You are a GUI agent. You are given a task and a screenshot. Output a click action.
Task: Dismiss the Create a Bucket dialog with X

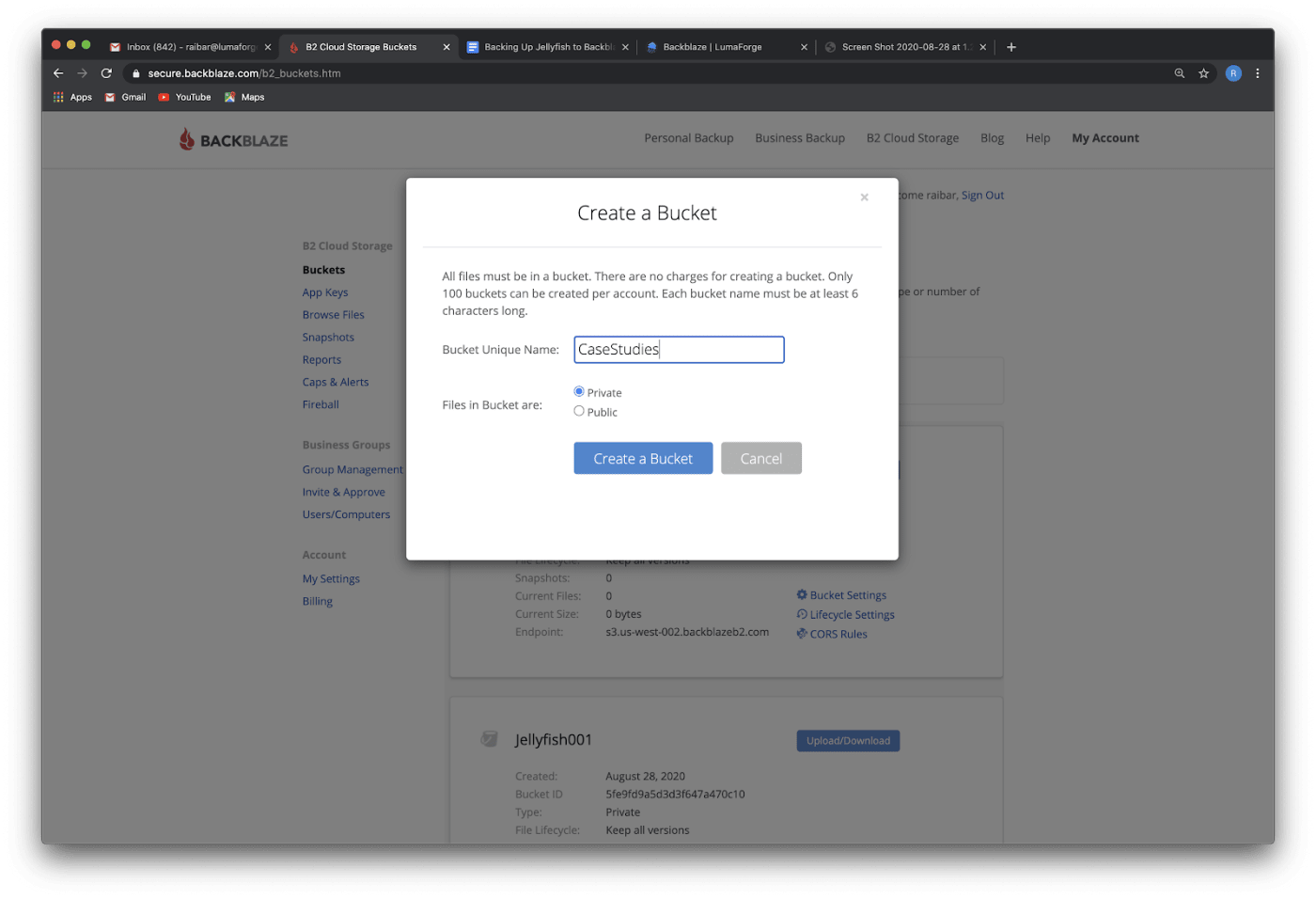[x=864, y=197]
